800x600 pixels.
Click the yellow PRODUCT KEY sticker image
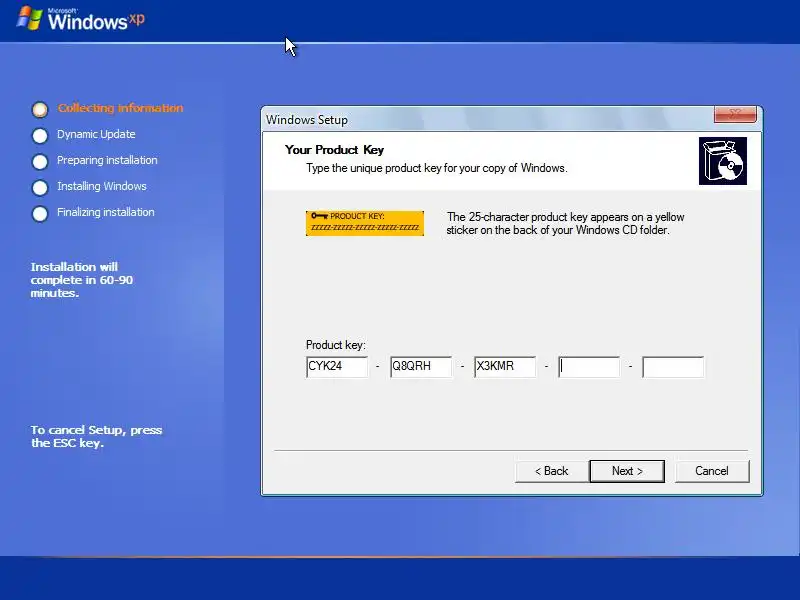(x=365, y=223)
